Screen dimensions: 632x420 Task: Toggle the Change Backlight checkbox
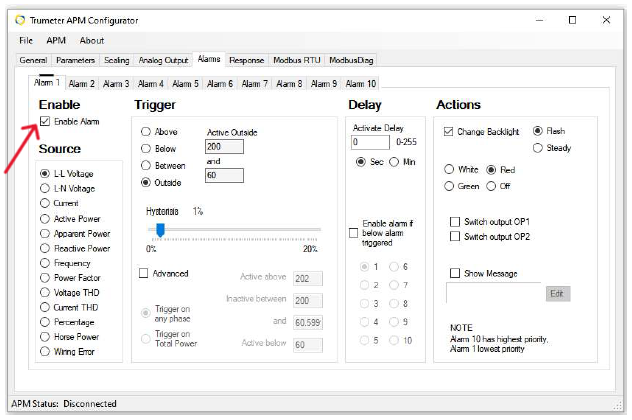coord(448,131)
